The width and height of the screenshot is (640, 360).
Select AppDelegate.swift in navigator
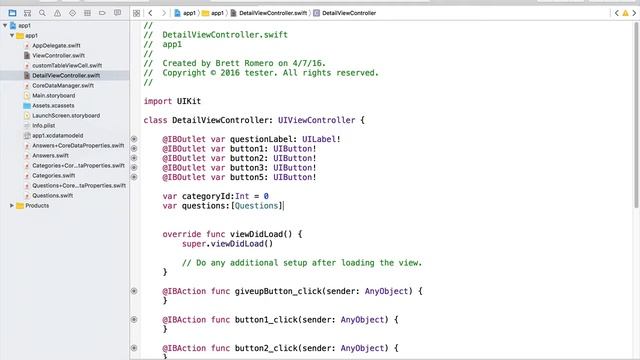(56, 45)
